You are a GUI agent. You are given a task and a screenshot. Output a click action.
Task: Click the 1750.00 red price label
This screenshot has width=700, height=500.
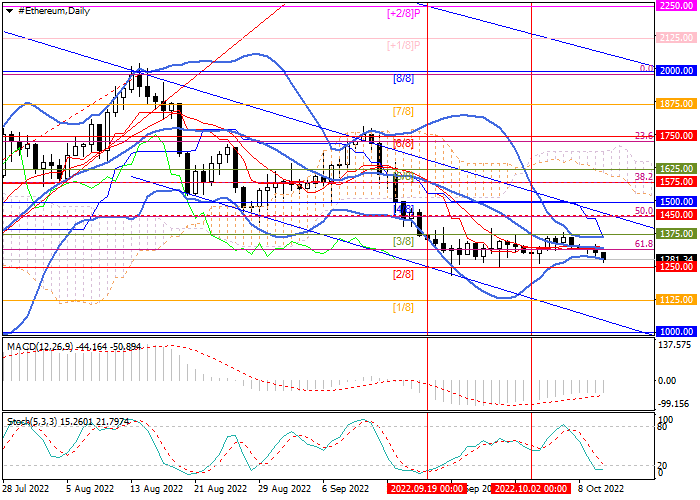tap(676, 135)
